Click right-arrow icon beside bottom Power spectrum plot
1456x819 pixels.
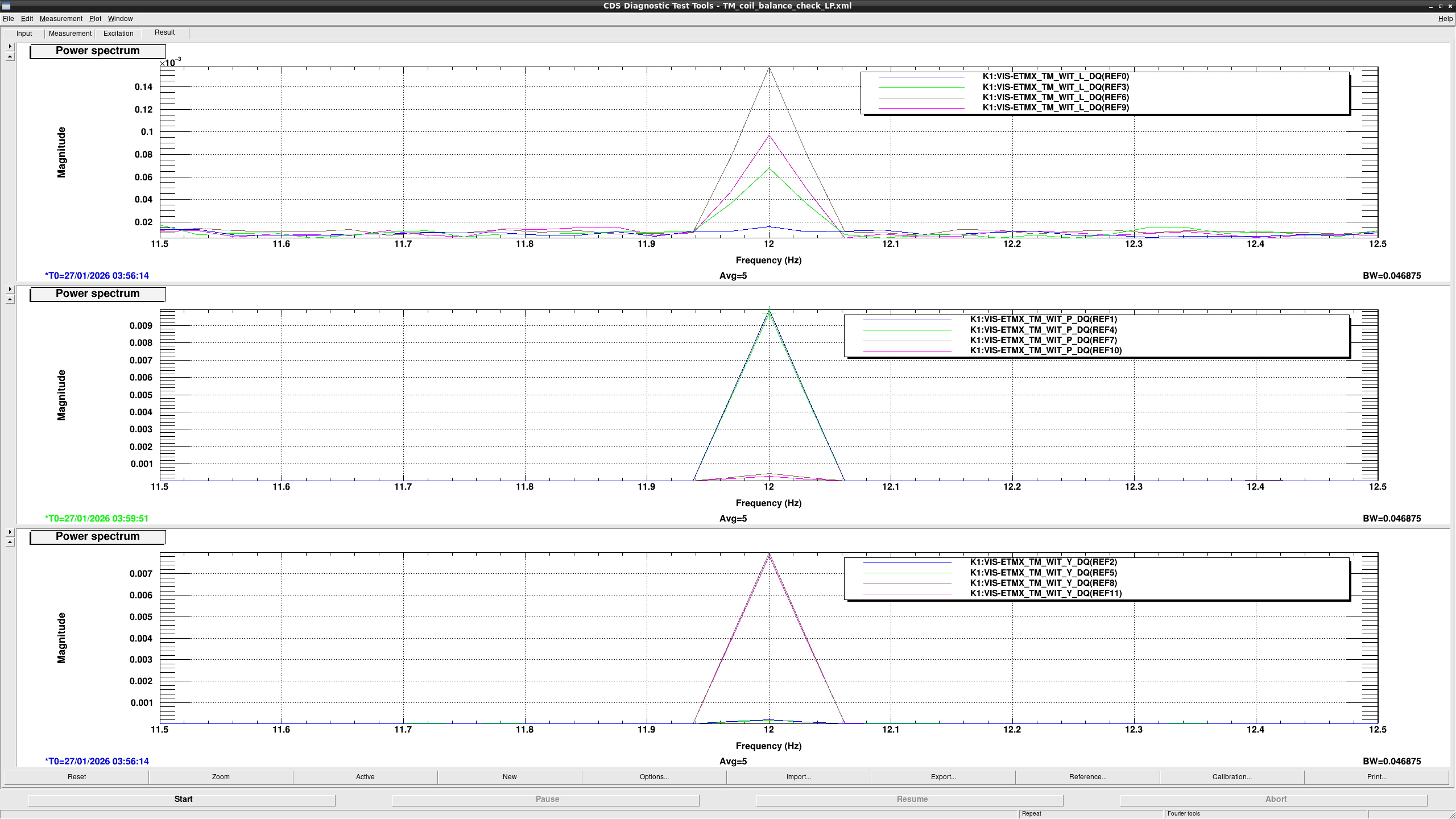click(10, 532)
